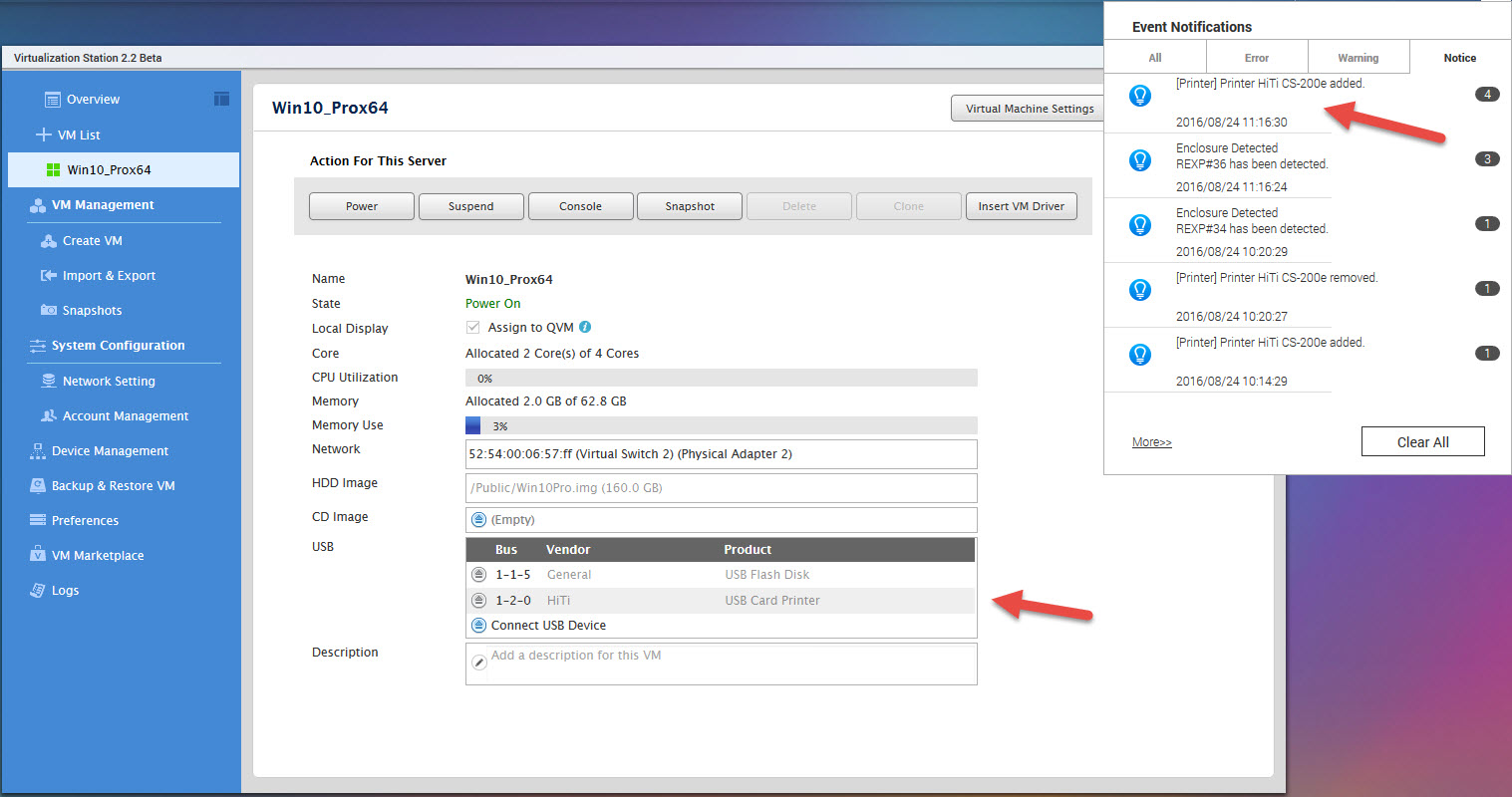Screen dimensions: 1512x797
Task: Expand the VM List plus sign
Action: [x=43, y=134]
